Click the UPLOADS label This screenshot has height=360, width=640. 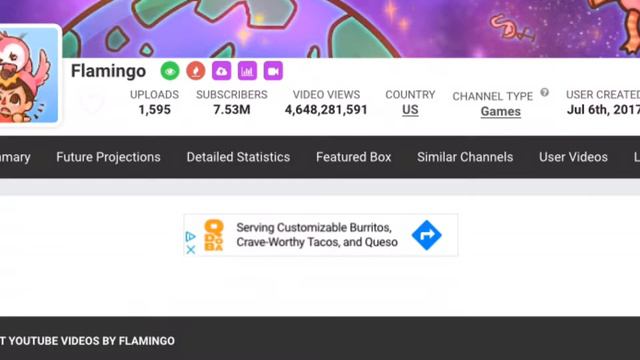(x=154, y=95)
